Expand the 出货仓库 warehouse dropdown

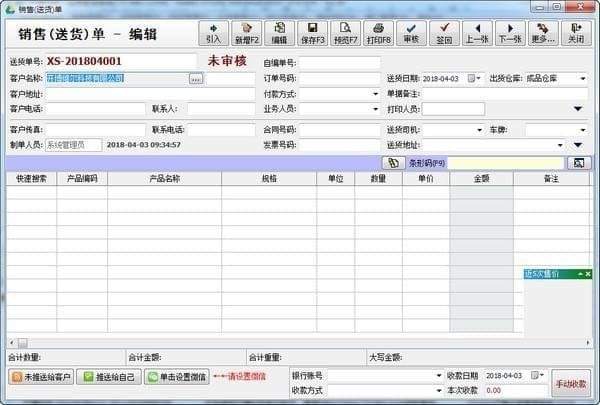tap(582, 78)
